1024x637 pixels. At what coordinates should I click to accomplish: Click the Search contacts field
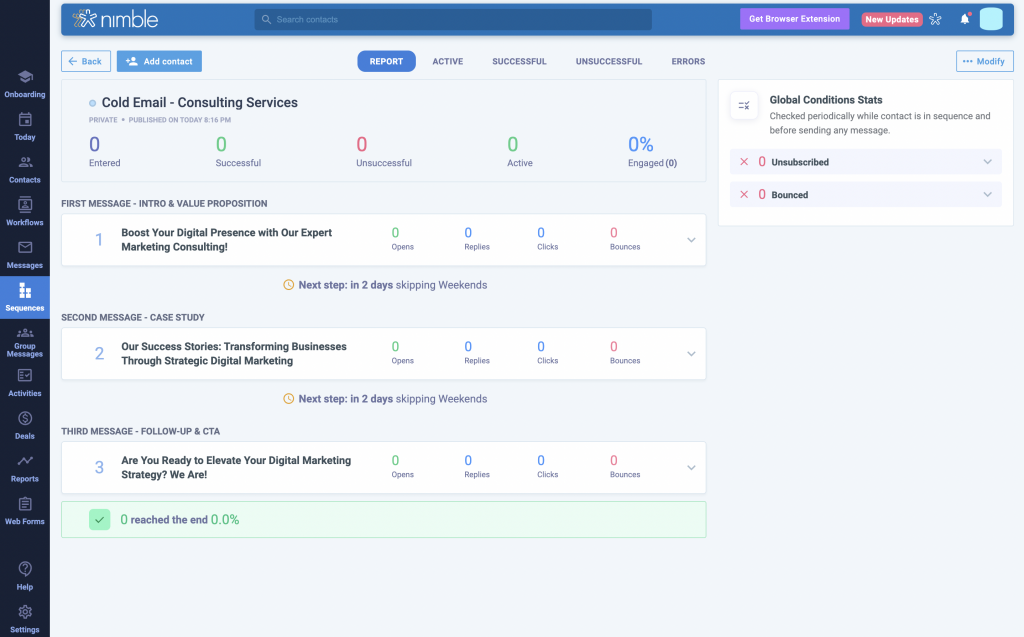click(453, 19)
